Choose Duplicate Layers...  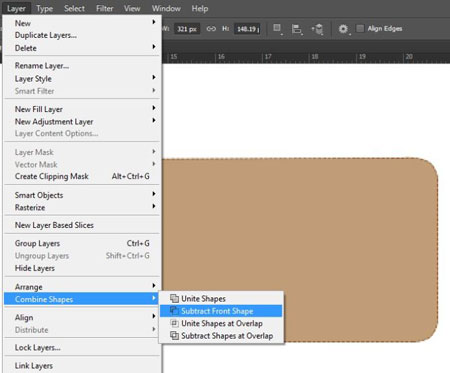(x=82, y=35)
